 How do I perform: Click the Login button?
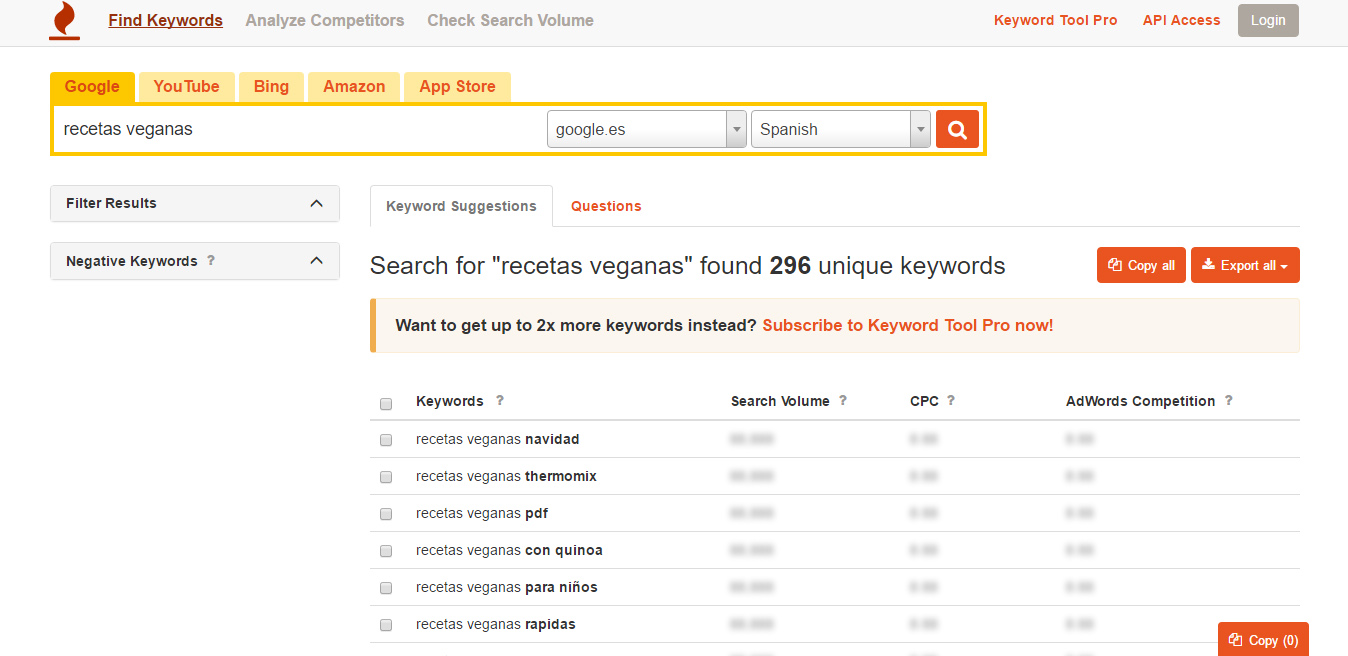[x=1268, y=20]
